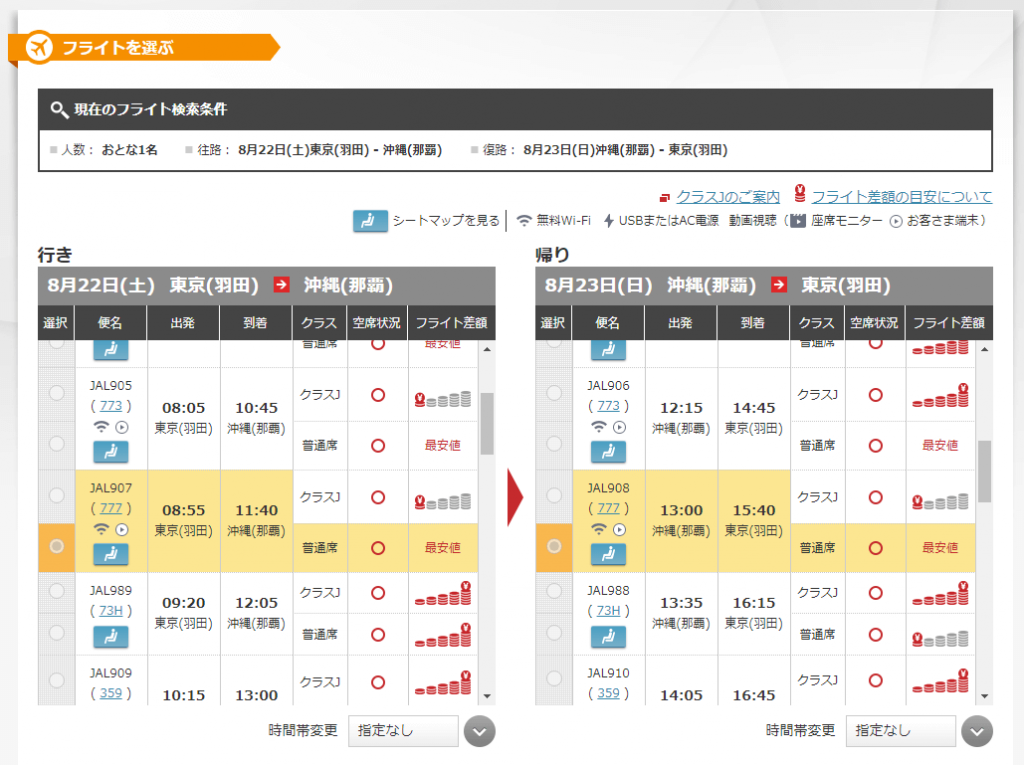
Task: Select return JAL906 クラスJ radio button
Action: [554, 393]
